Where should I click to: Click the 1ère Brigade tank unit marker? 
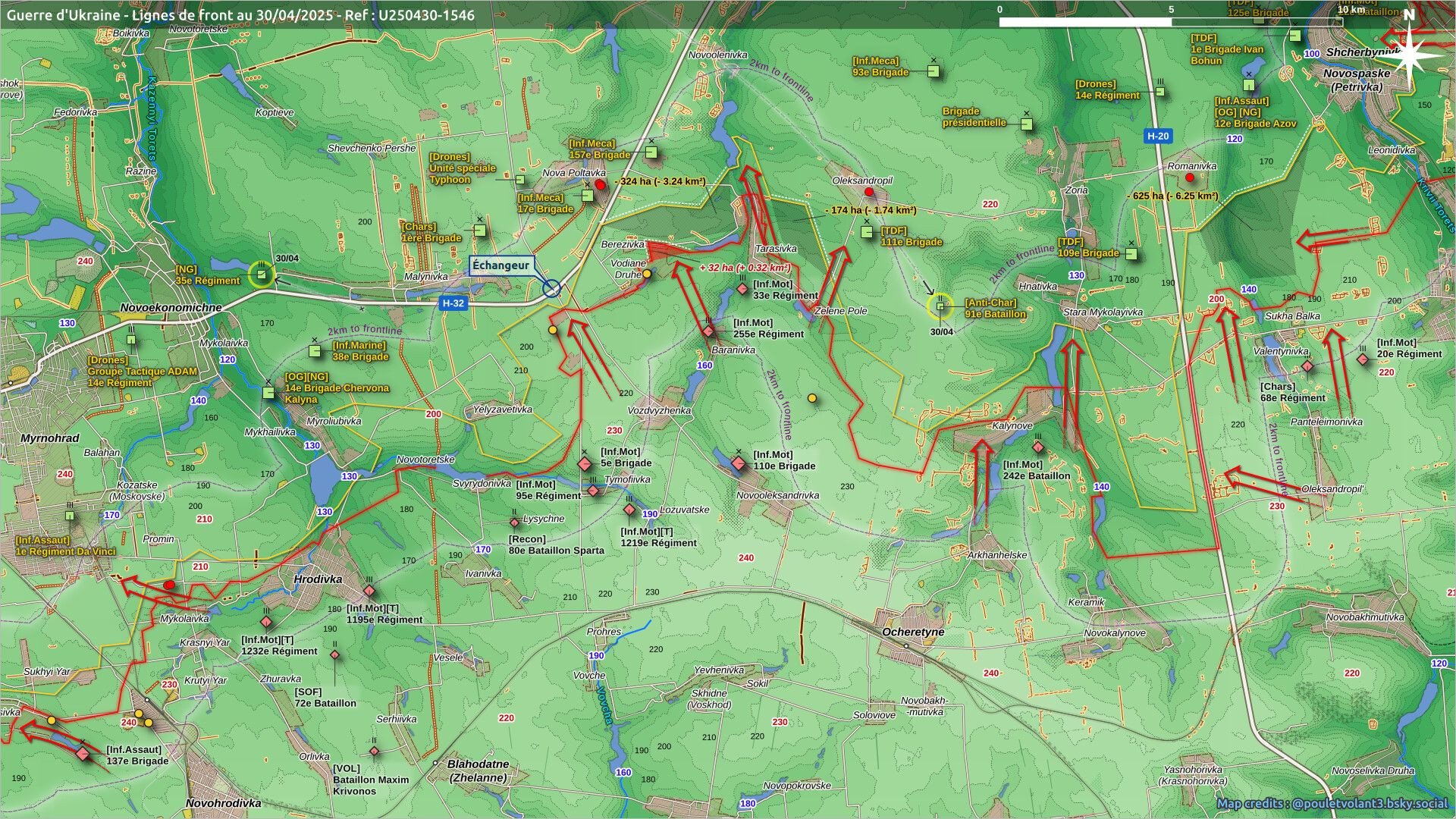pos(479,231)
